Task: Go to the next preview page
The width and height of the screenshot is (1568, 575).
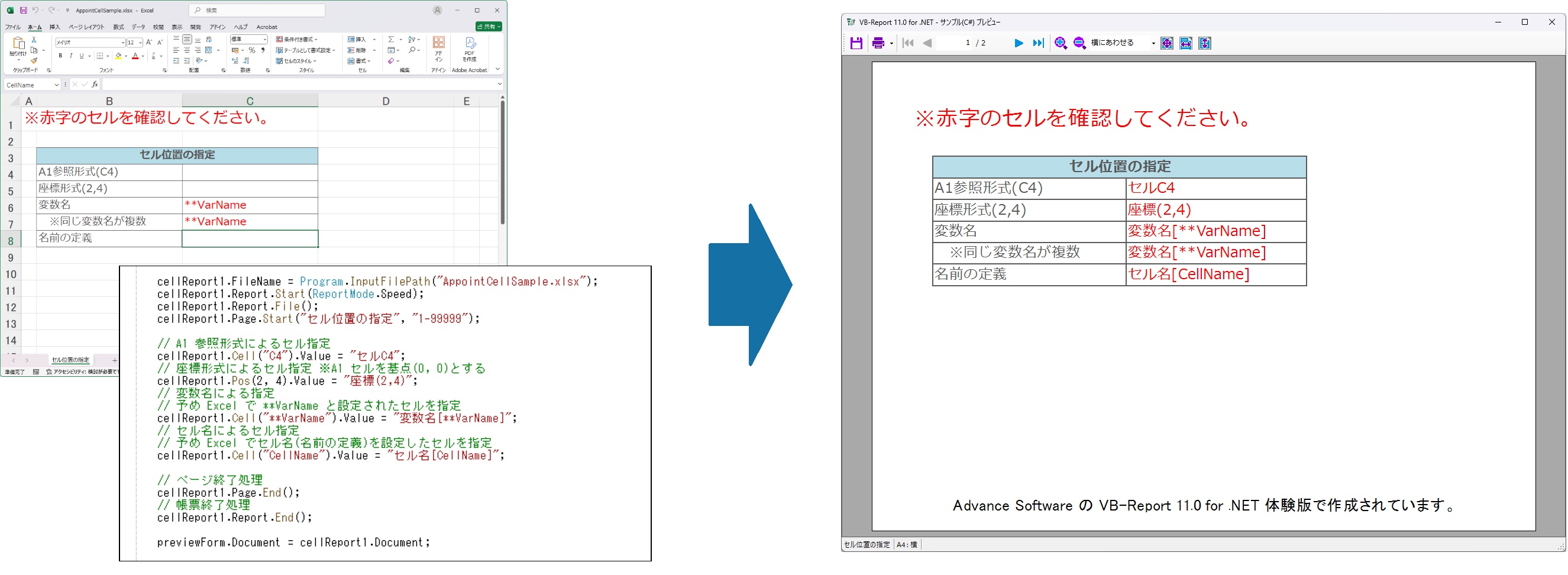Action: 1018,43
